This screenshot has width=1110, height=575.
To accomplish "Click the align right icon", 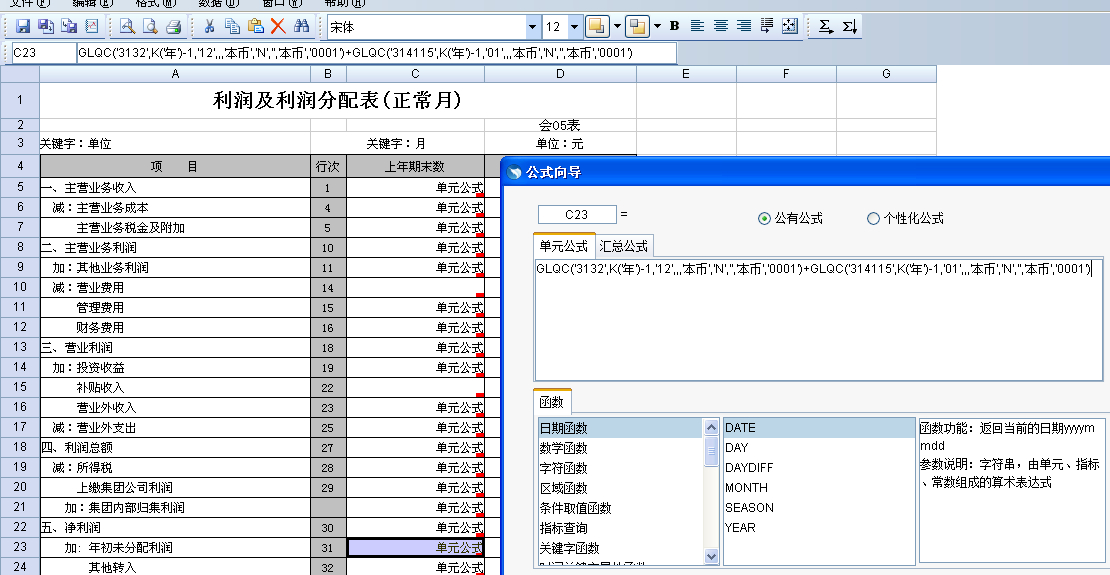I will pyautogui.click(x=743, y=26).
